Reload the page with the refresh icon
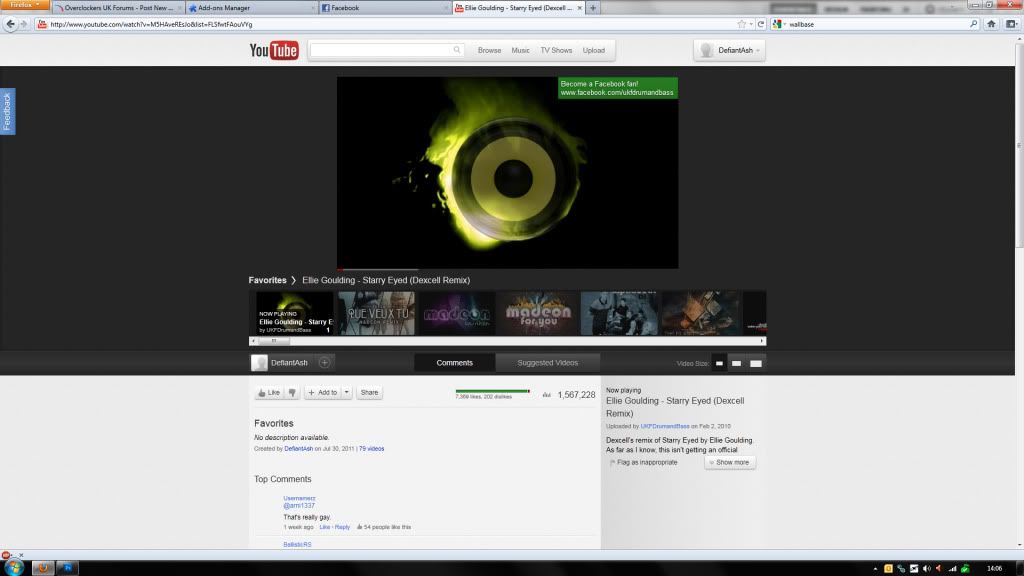The height and width of the screenshot is (576, 1024). [761, 24]
